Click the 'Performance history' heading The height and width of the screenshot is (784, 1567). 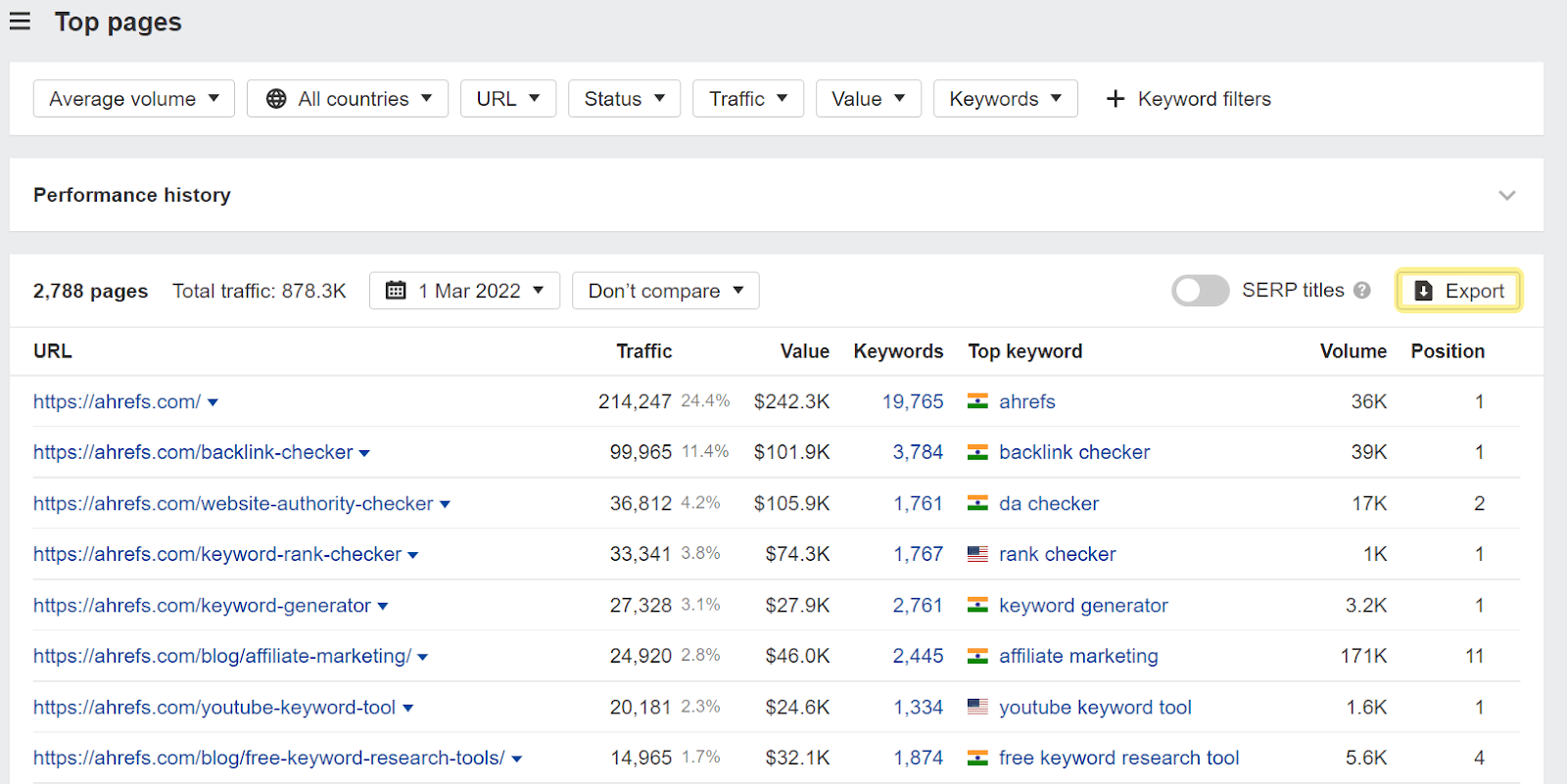point(132,195)
